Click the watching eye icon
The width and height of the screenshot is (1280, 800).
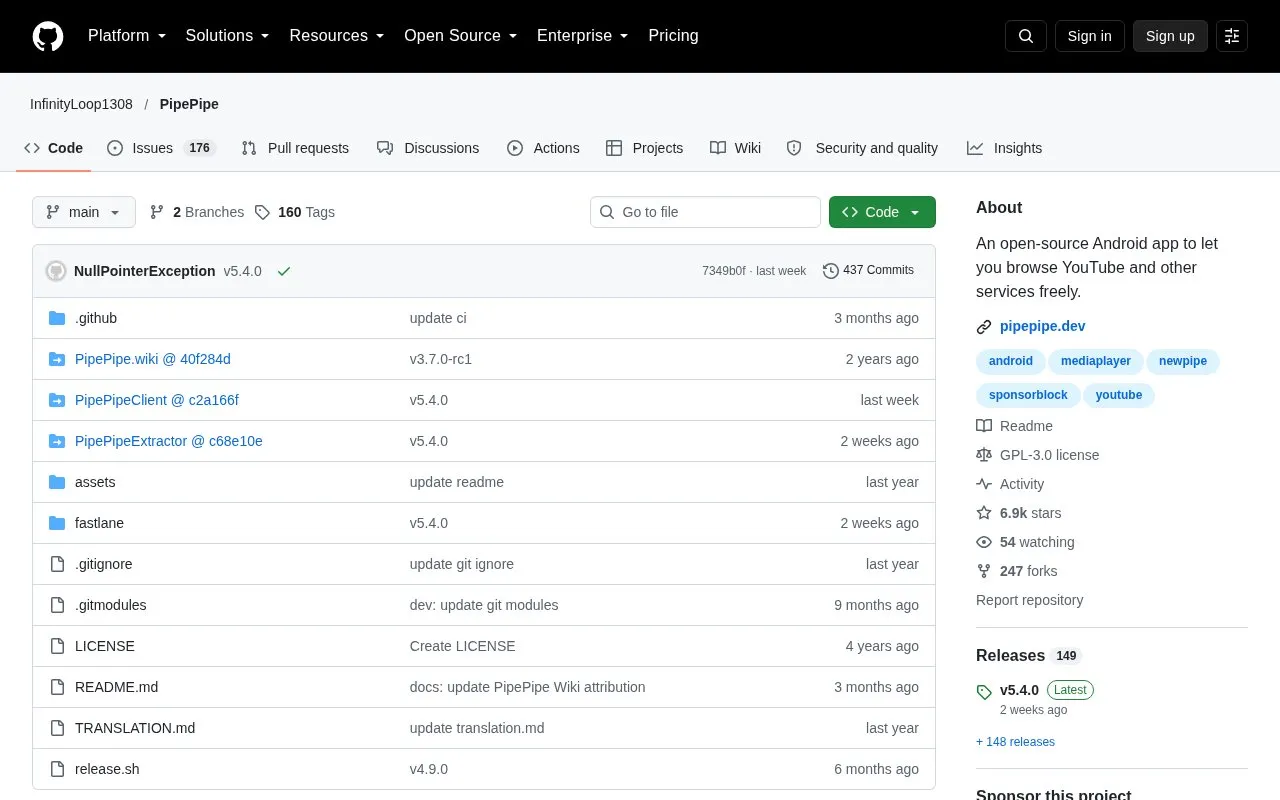pos(984,542)
